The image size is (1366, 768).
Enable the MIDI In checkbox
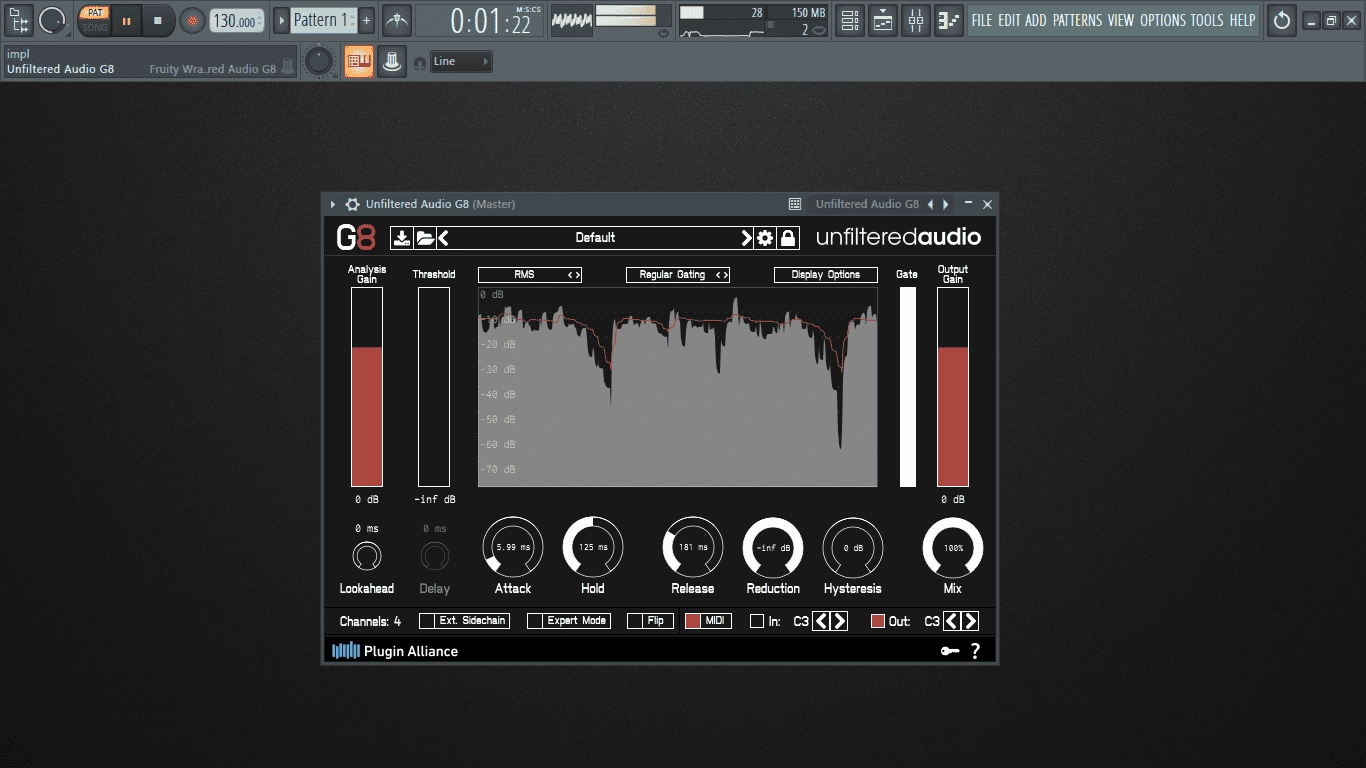point(757,621)
